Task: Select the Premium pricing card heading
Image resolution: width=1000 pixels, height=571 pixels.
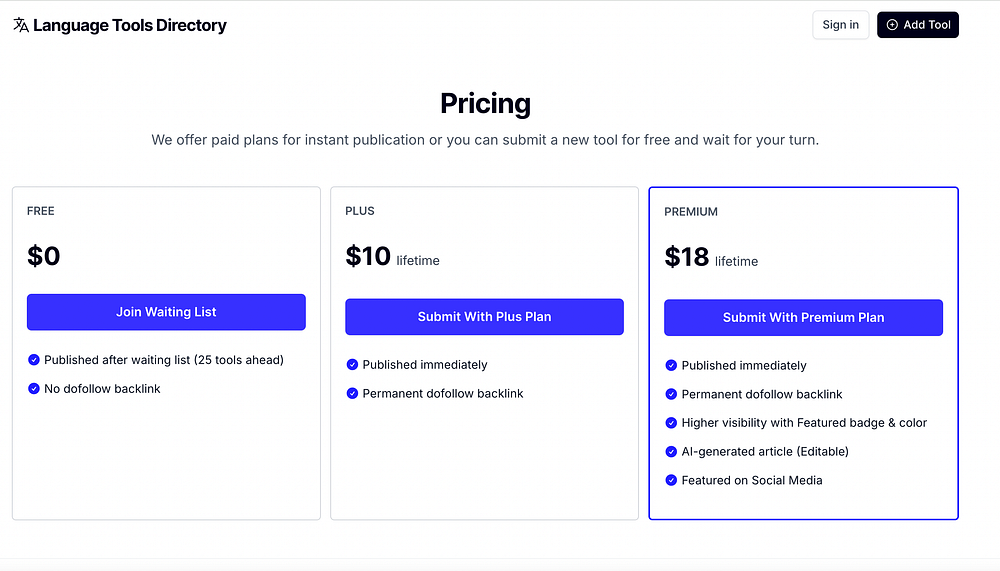Action: pos(691,212)
